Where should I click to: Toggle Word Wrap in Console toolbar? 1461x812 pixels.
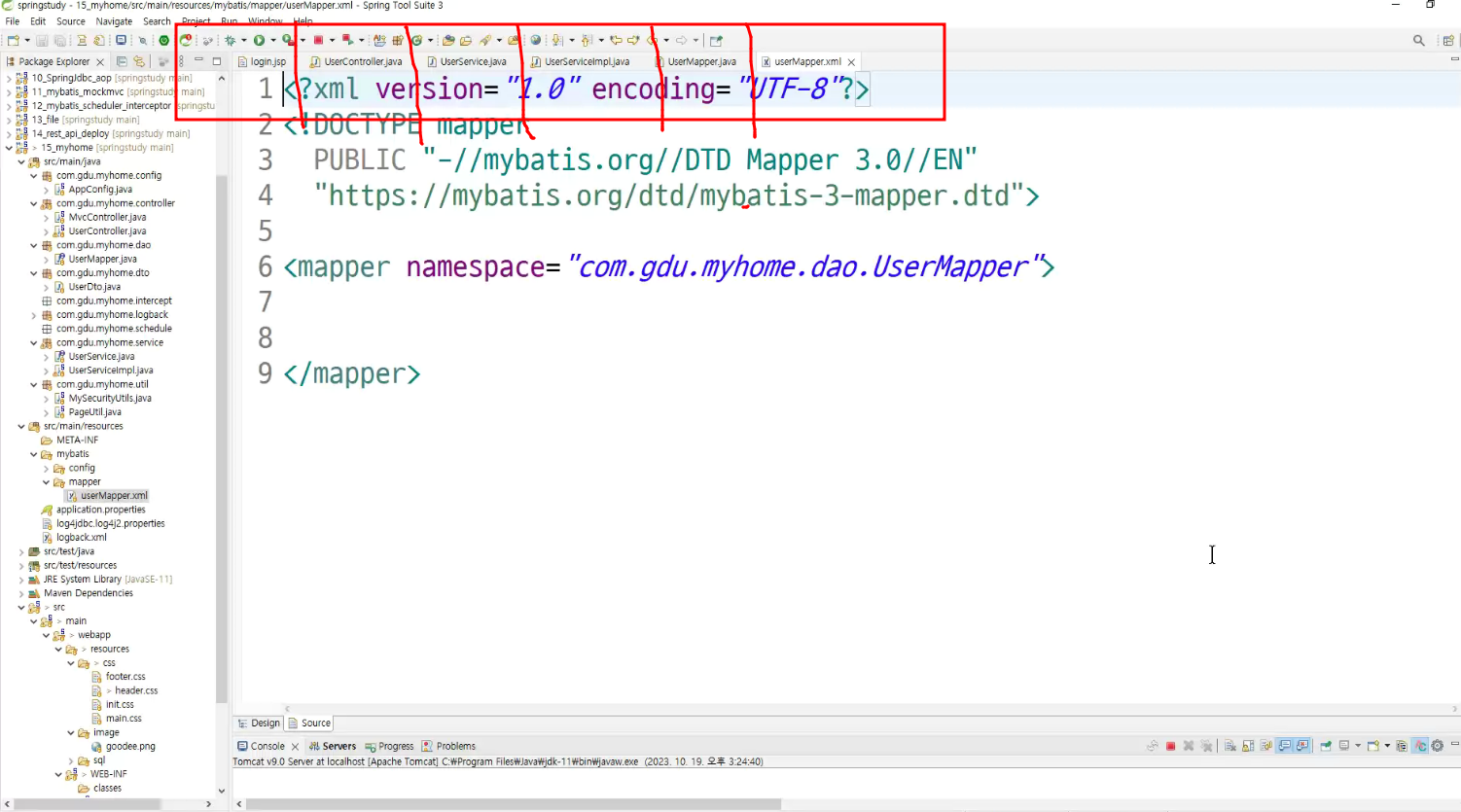click(x=1265, y=746)
